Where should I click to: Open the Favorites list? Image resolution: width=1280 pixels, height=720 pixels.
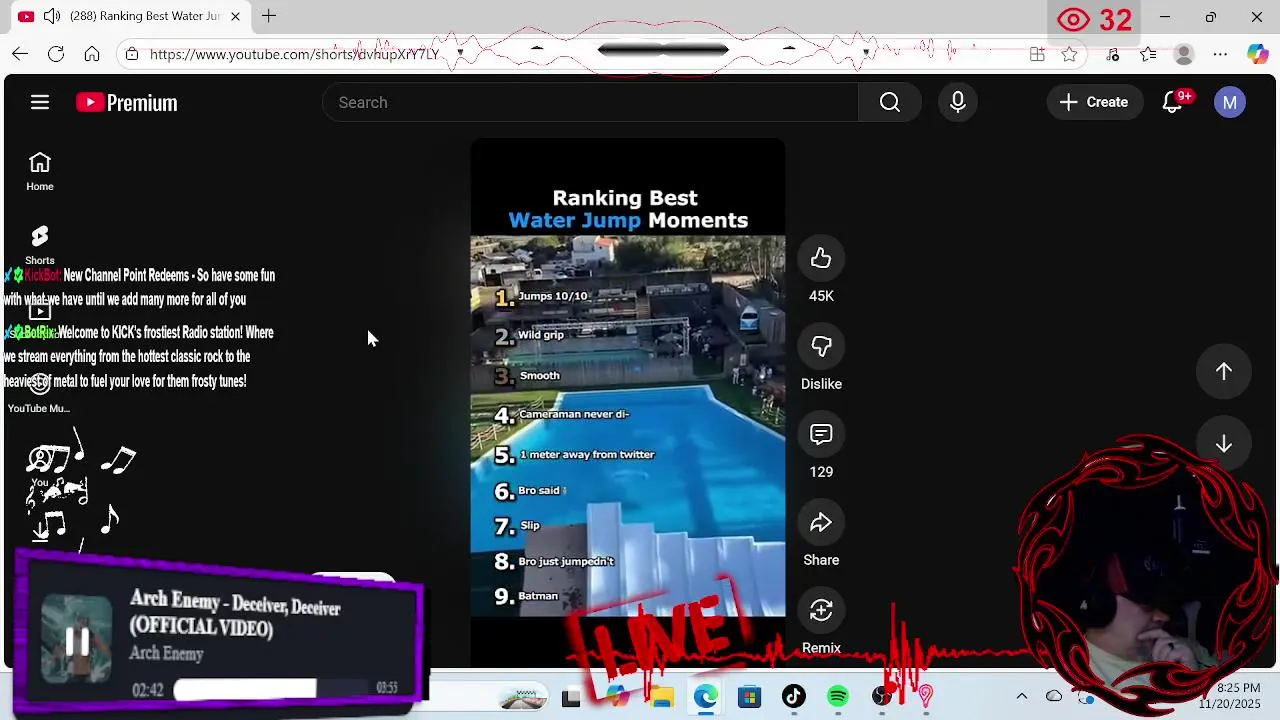(x=1148, y=54)
